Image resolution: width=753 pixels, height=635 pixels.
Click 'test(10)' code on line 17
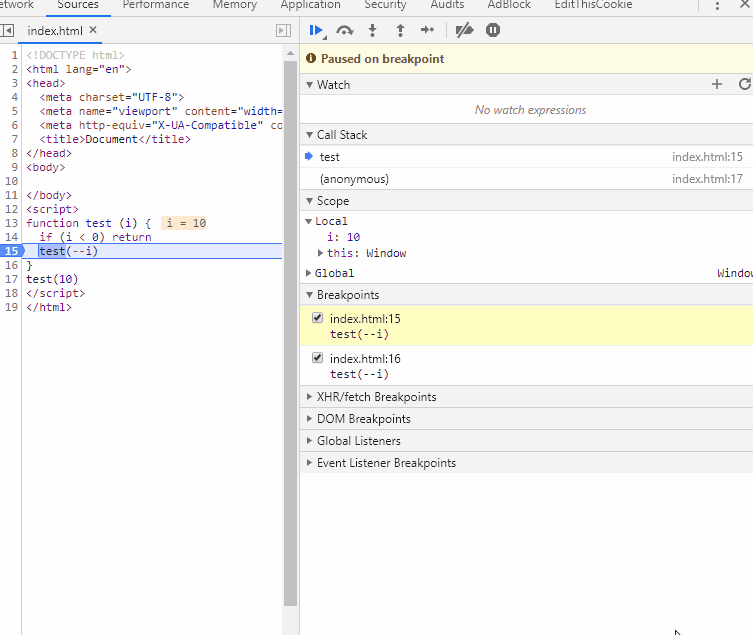coord(52,279)
